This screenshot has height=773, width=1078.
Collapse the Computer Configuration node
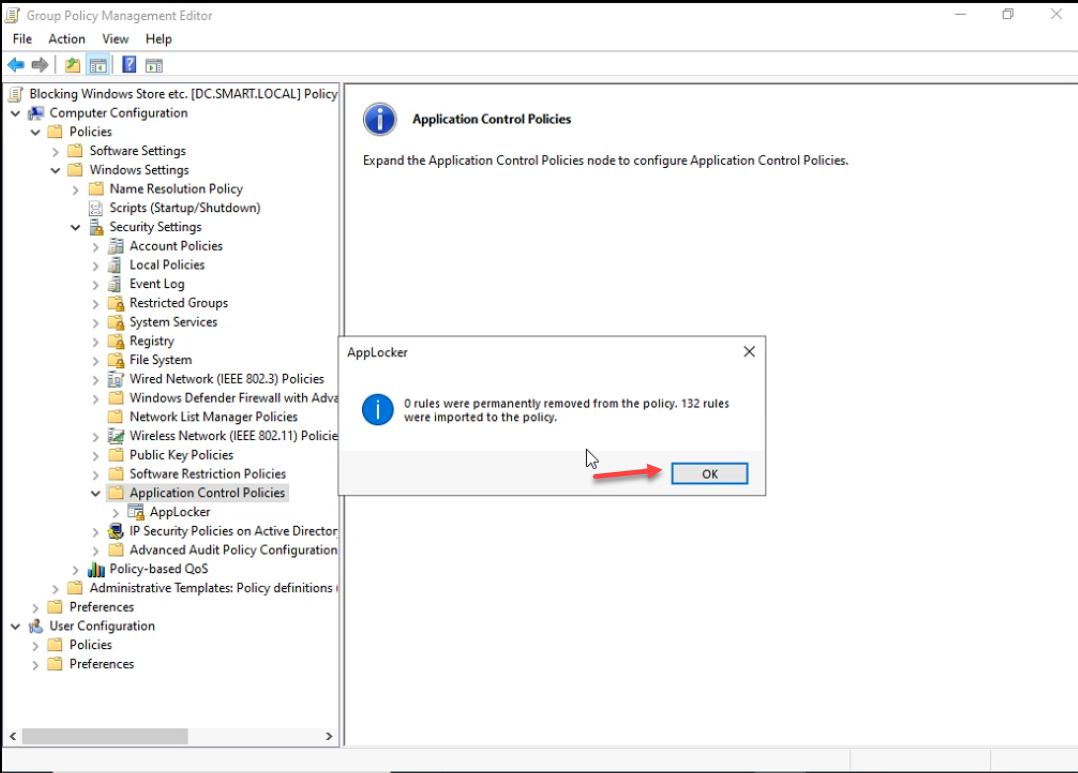click(x=15, y=113)
